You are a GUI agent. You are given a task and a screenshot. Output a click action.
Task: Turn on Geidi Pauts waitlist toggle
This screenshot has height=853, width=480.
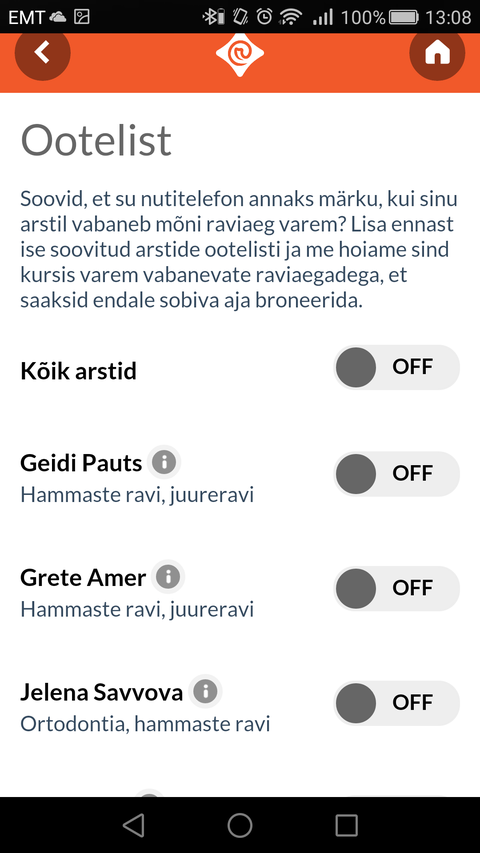[397, 474]
